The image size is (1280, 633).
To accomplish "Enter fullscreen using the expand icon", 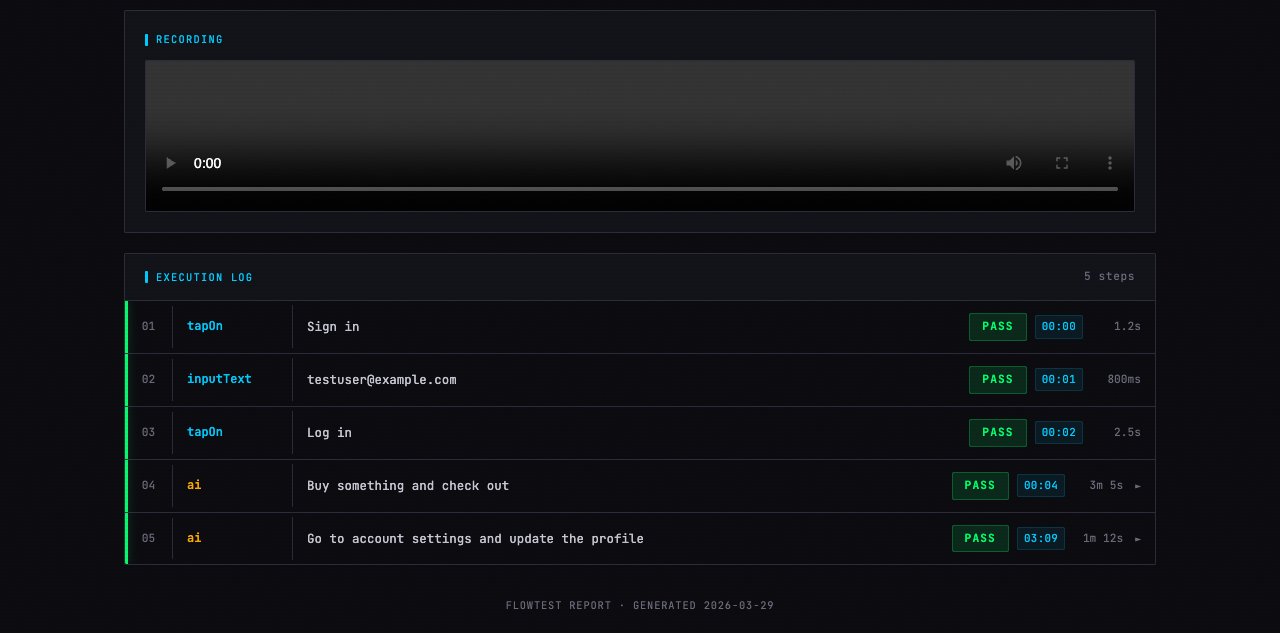I will pyautogui.click(x=1061, y=163).
